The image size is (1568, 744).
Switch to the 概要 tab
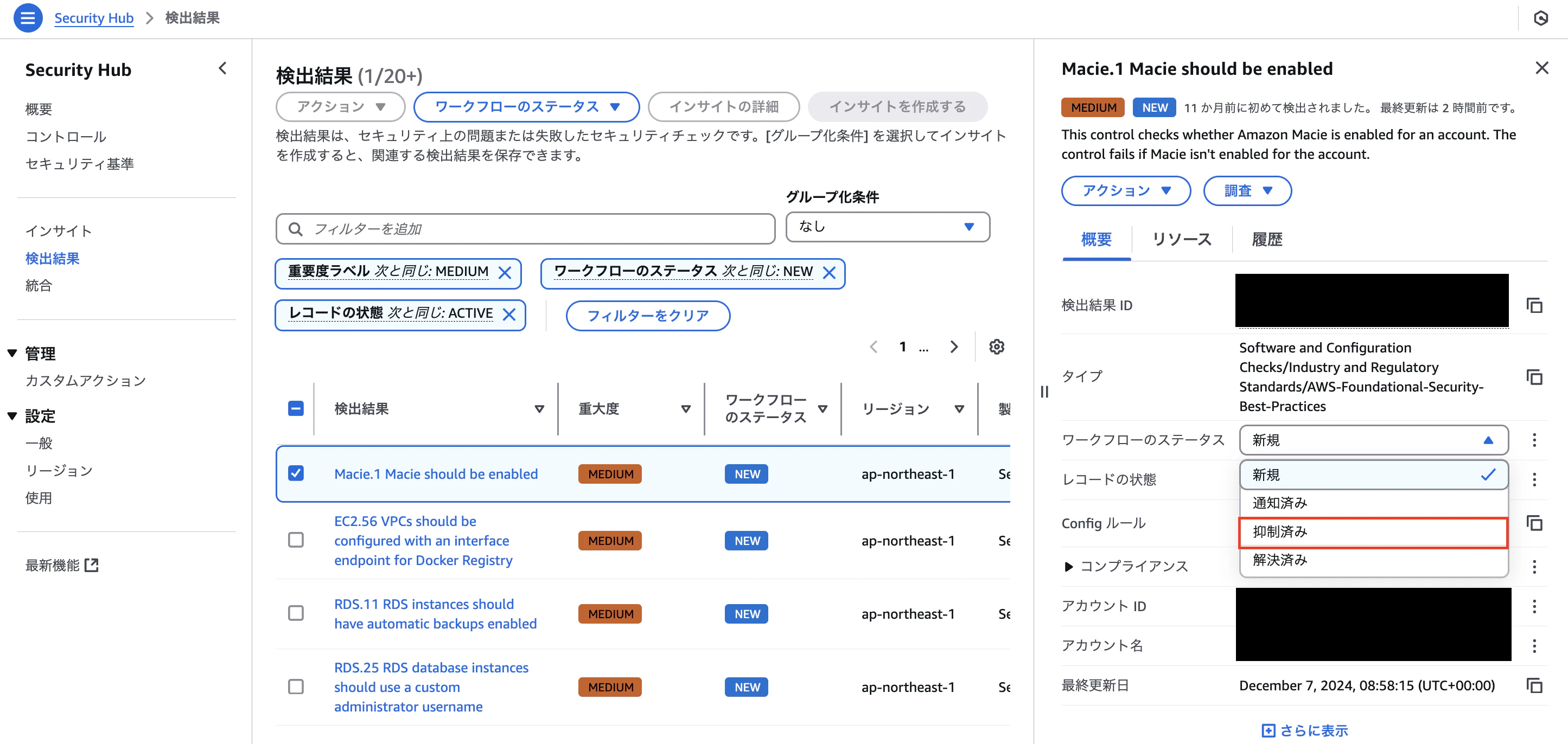click(x=1097, y=240)
